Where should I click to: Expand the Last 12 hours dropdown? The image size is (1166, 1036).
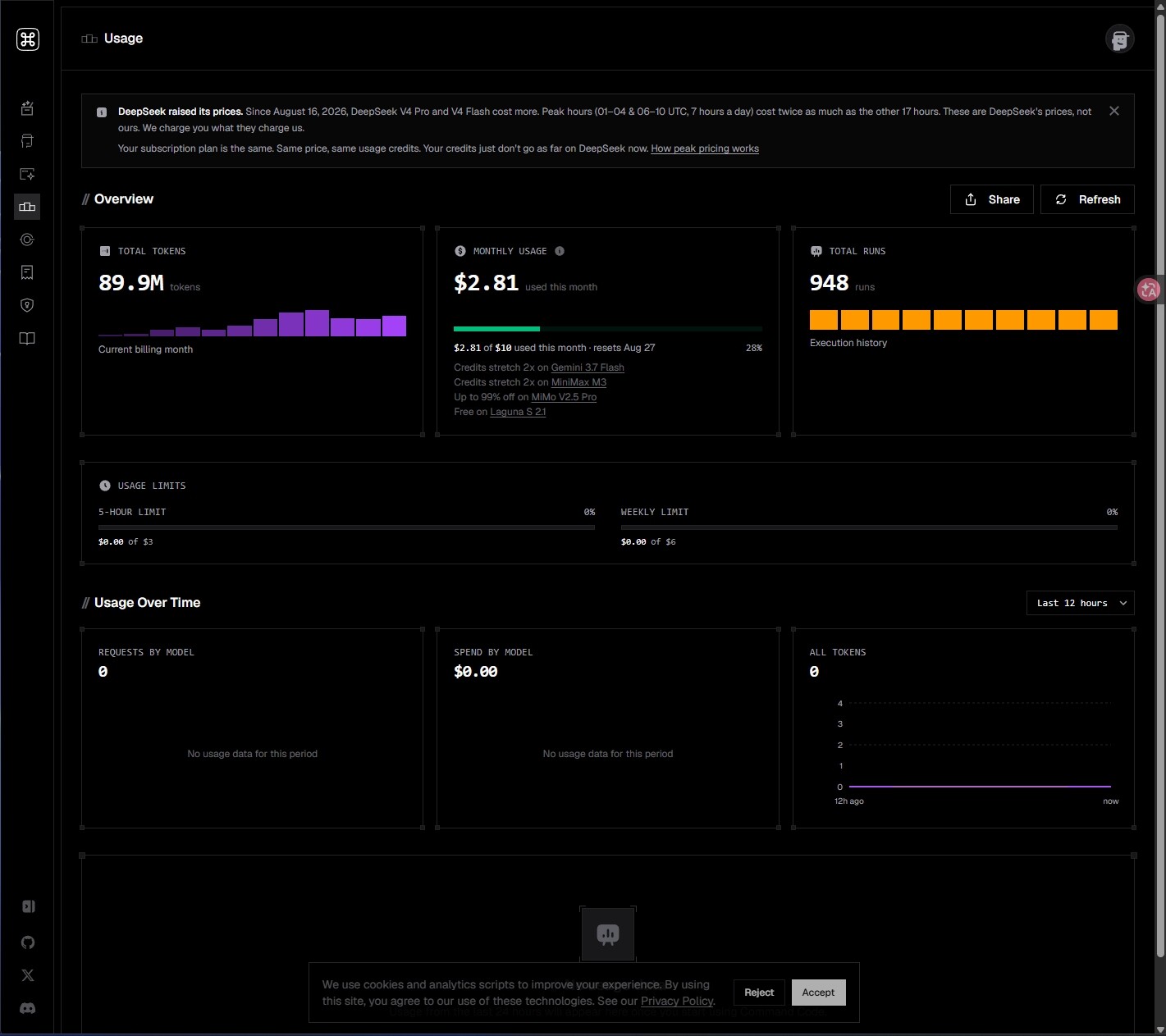coord(1081,603)
